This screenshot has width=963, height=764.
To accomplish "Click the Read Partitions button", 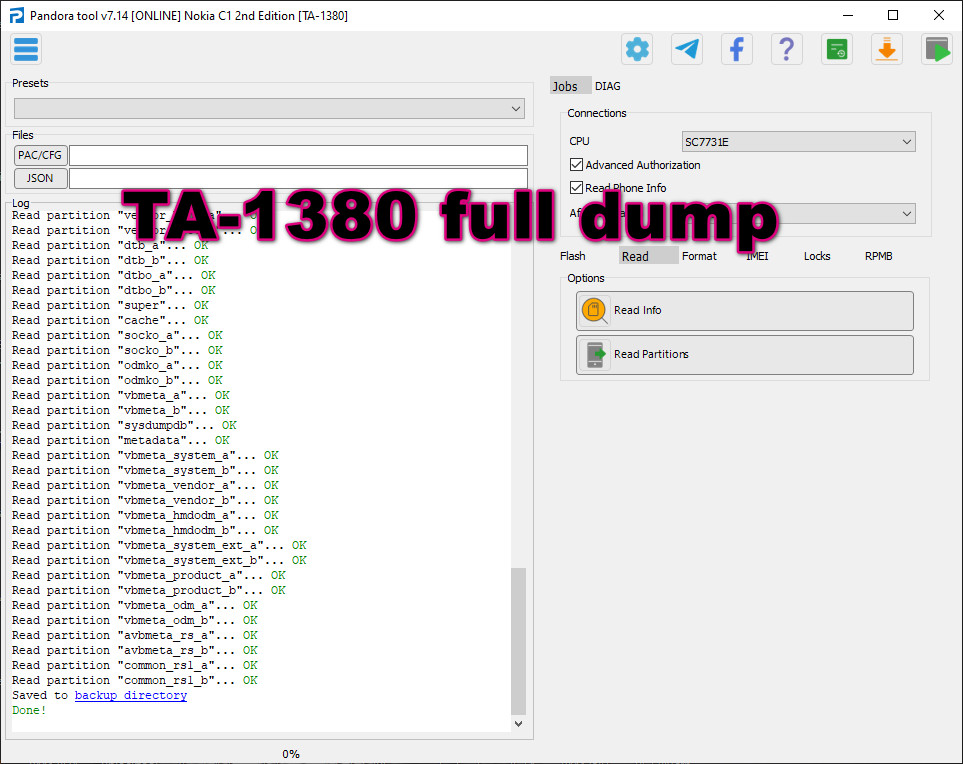I will click(x=744, y=354).
